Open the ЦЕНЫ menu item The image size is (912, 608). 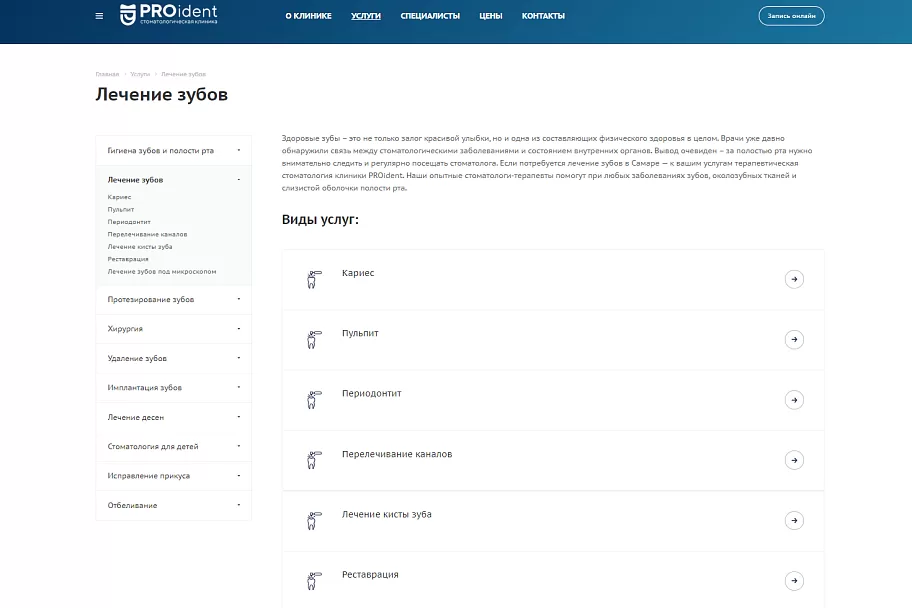(490, 16)
